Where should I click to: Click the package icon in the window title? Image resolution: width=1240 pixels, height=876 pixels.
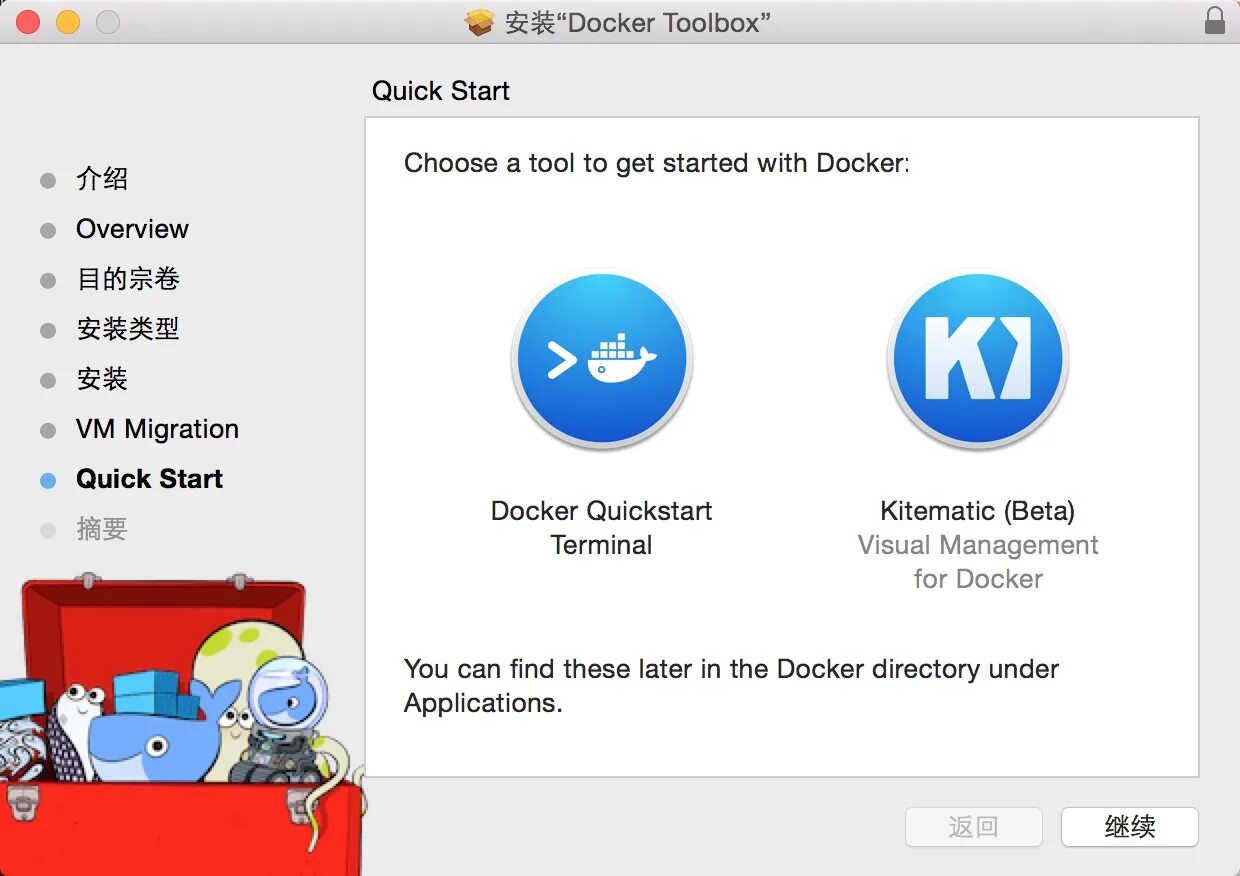coord(480,22)
